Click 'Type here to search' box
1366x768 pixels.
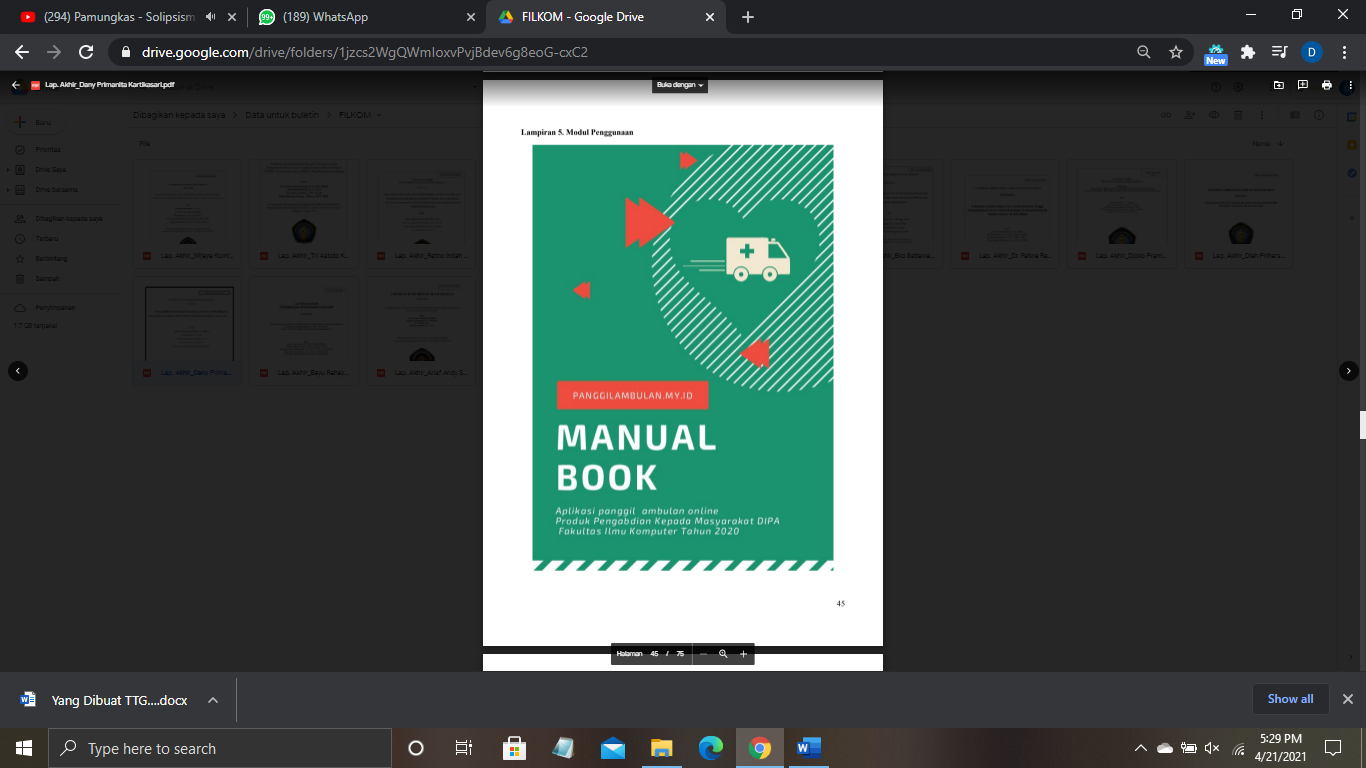[x=220, y=748]
